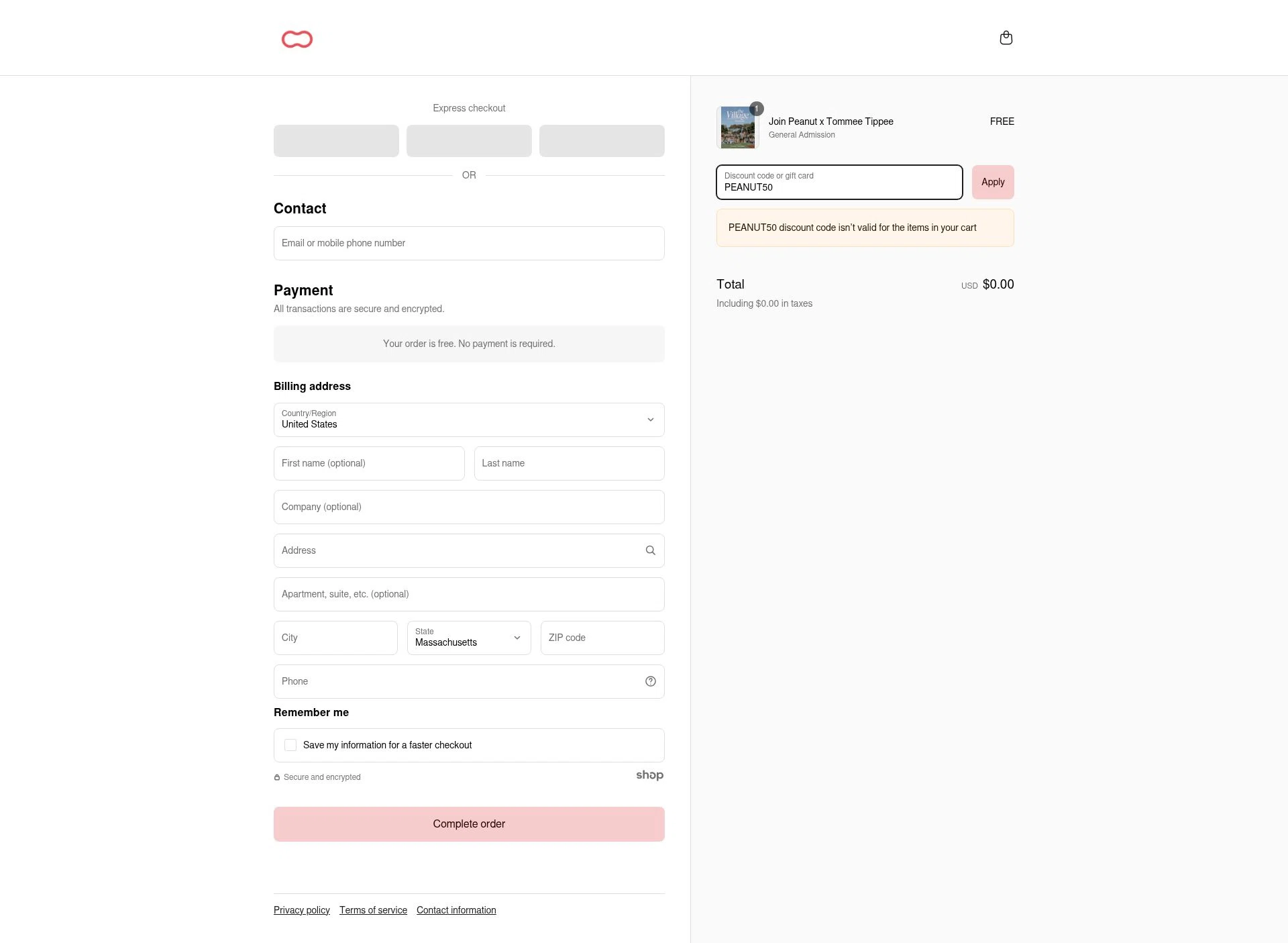The height and width of the screenshot is (943, 1288).
Task: Click the Complete order button
Action: coord(469,824)
